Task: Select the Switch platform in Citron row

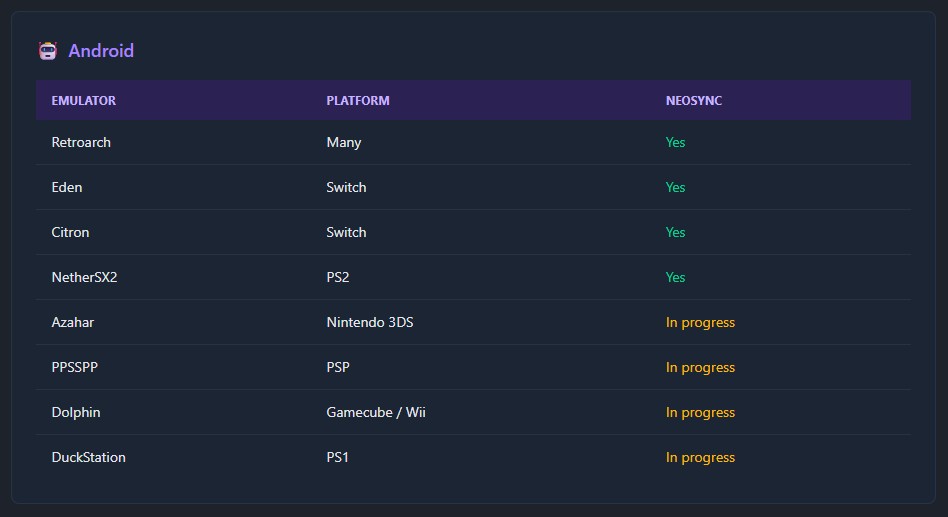Action: (x=346, y=232)
